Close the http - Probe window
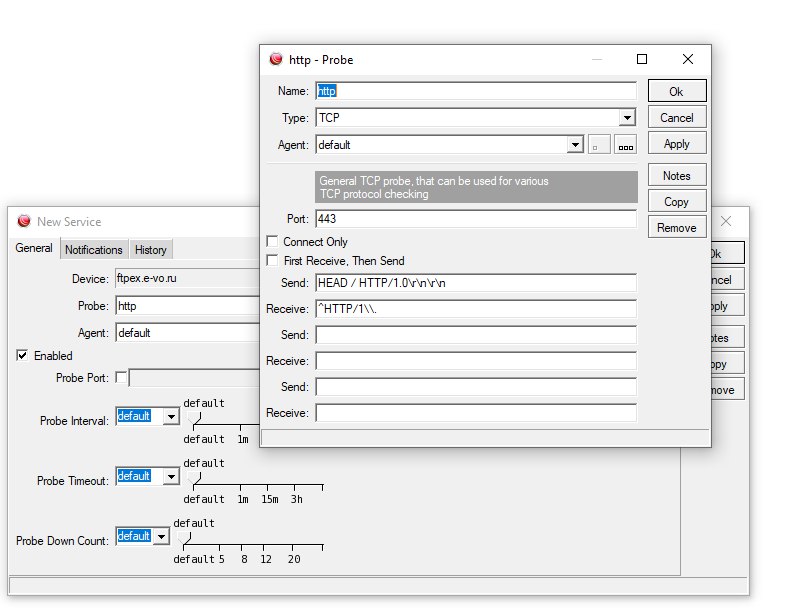Screen dimensions: 806x614 click(x=688, y=59)
